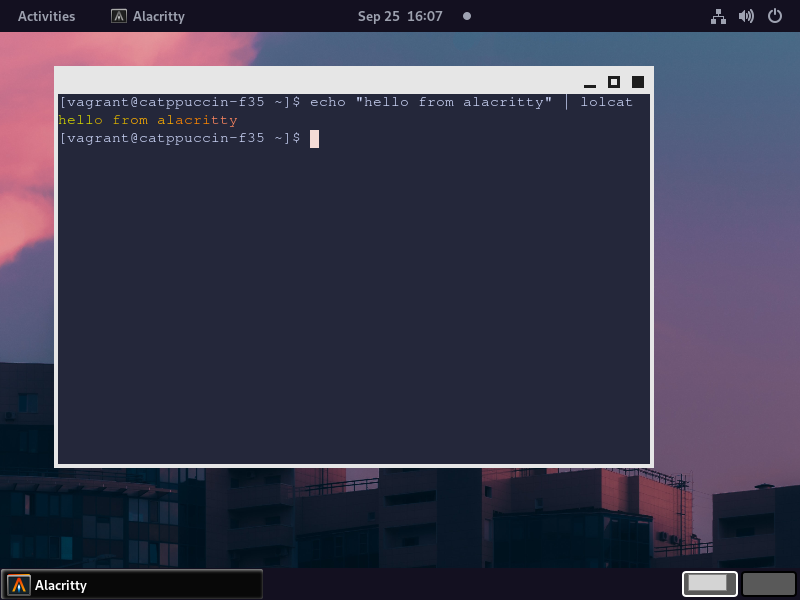Click the notification dot beside the clock
The height and width of the screenshot is (600, 800).
point(467,16)
